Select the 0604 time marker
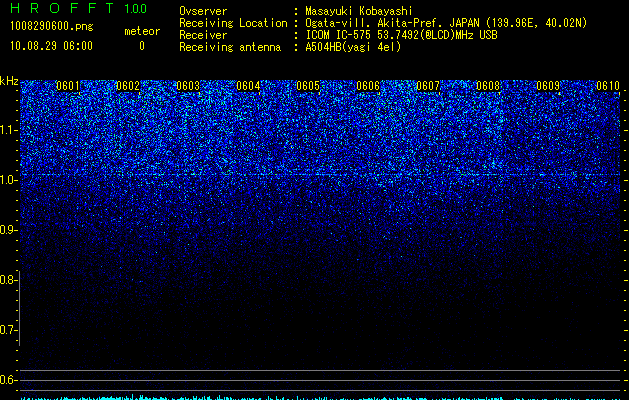 click(x=248, y=86)
